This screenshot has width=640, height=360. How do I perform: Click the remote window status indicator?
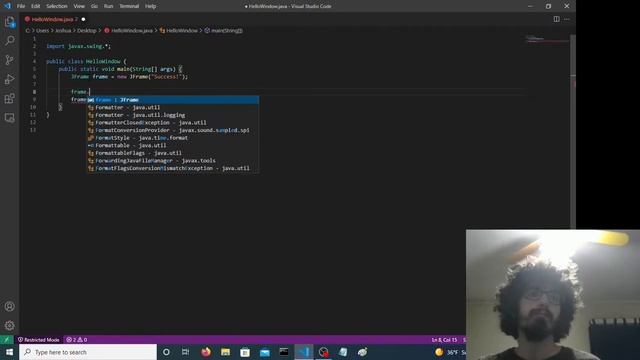[7, 340]
